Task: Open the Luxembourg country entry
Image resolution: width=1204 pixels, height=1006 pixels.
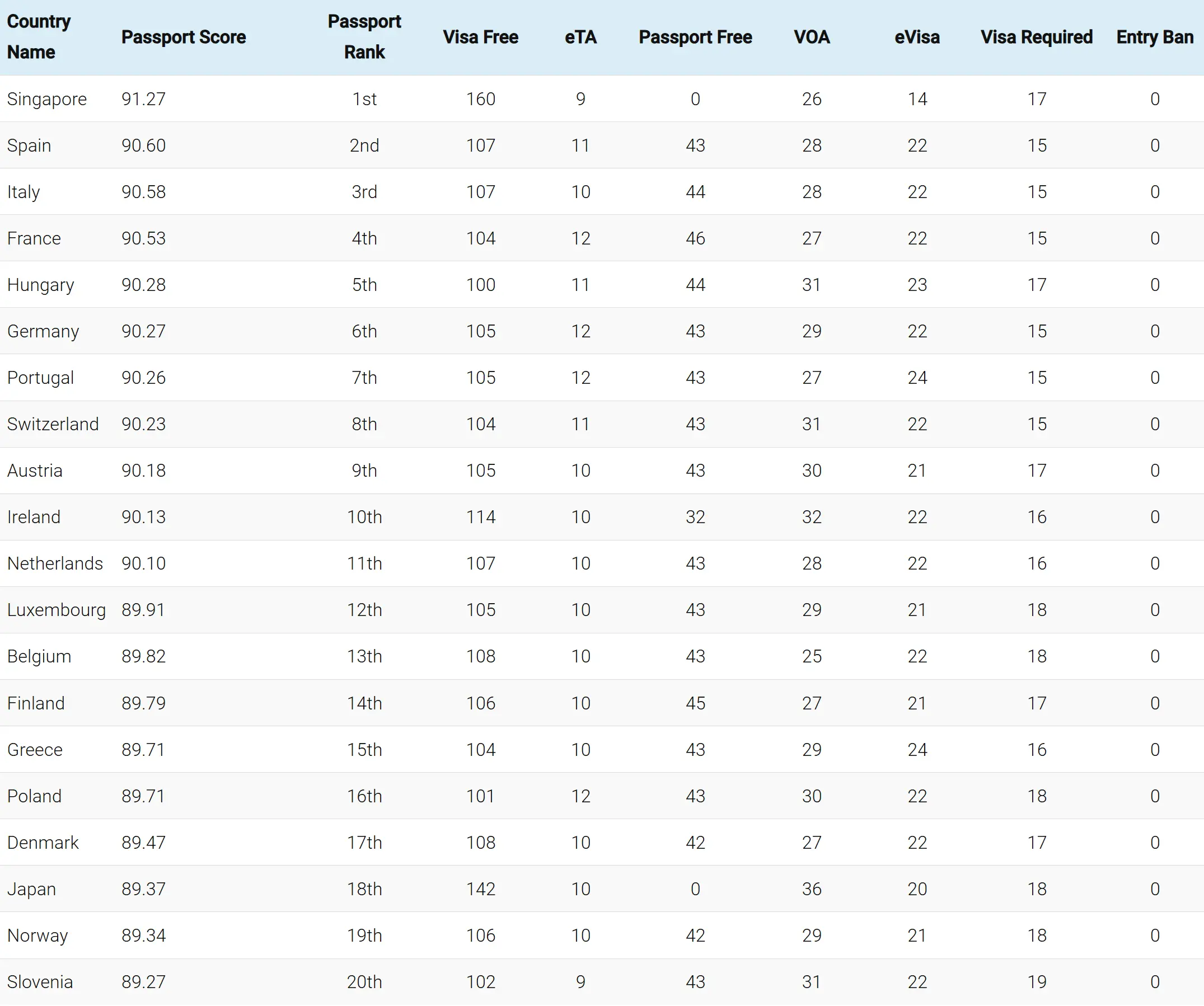Action: pyautogui.click(x=56, y=610)
